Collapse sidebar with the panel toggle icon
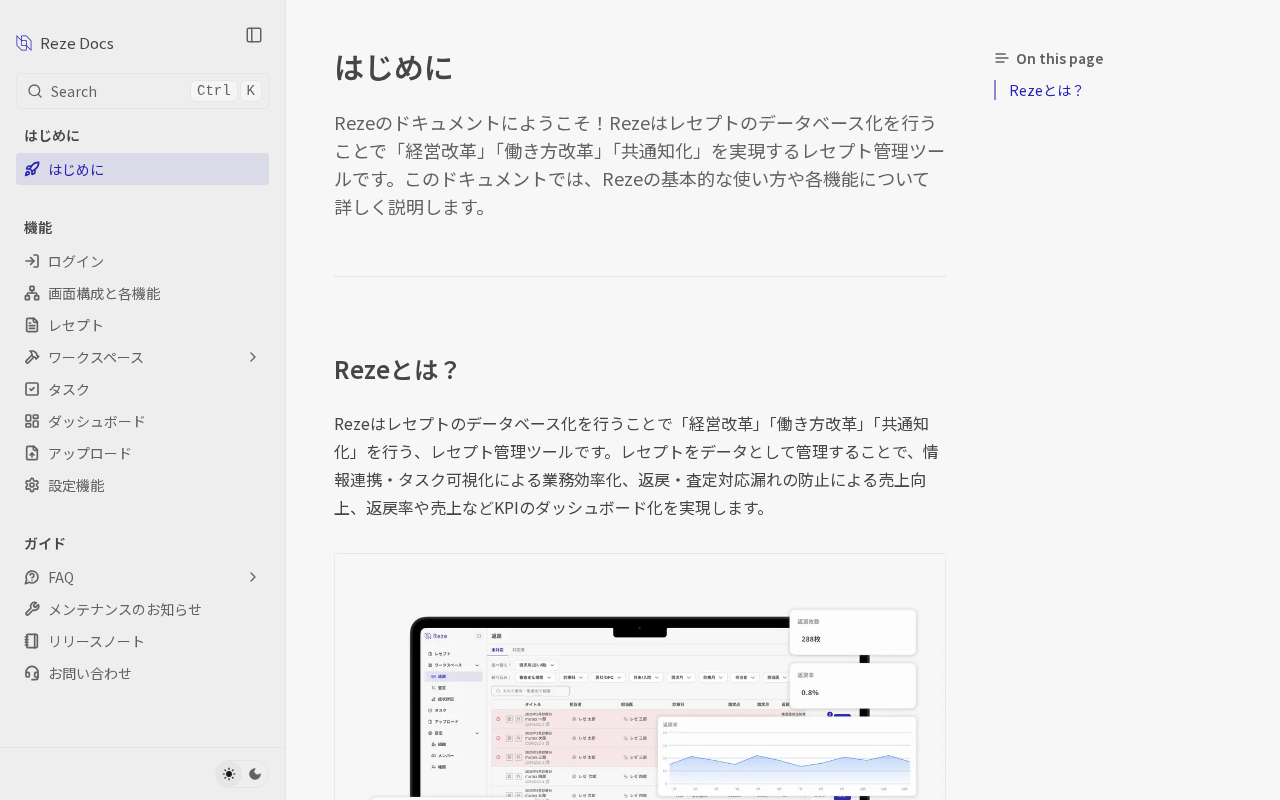The image size is (1280, 800). (254, 35)
